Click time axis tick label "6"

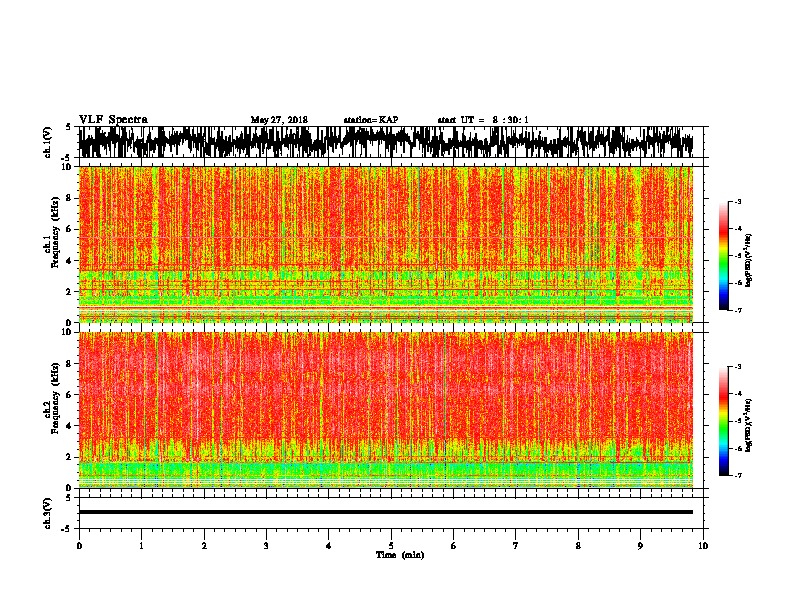pos(454,546)
